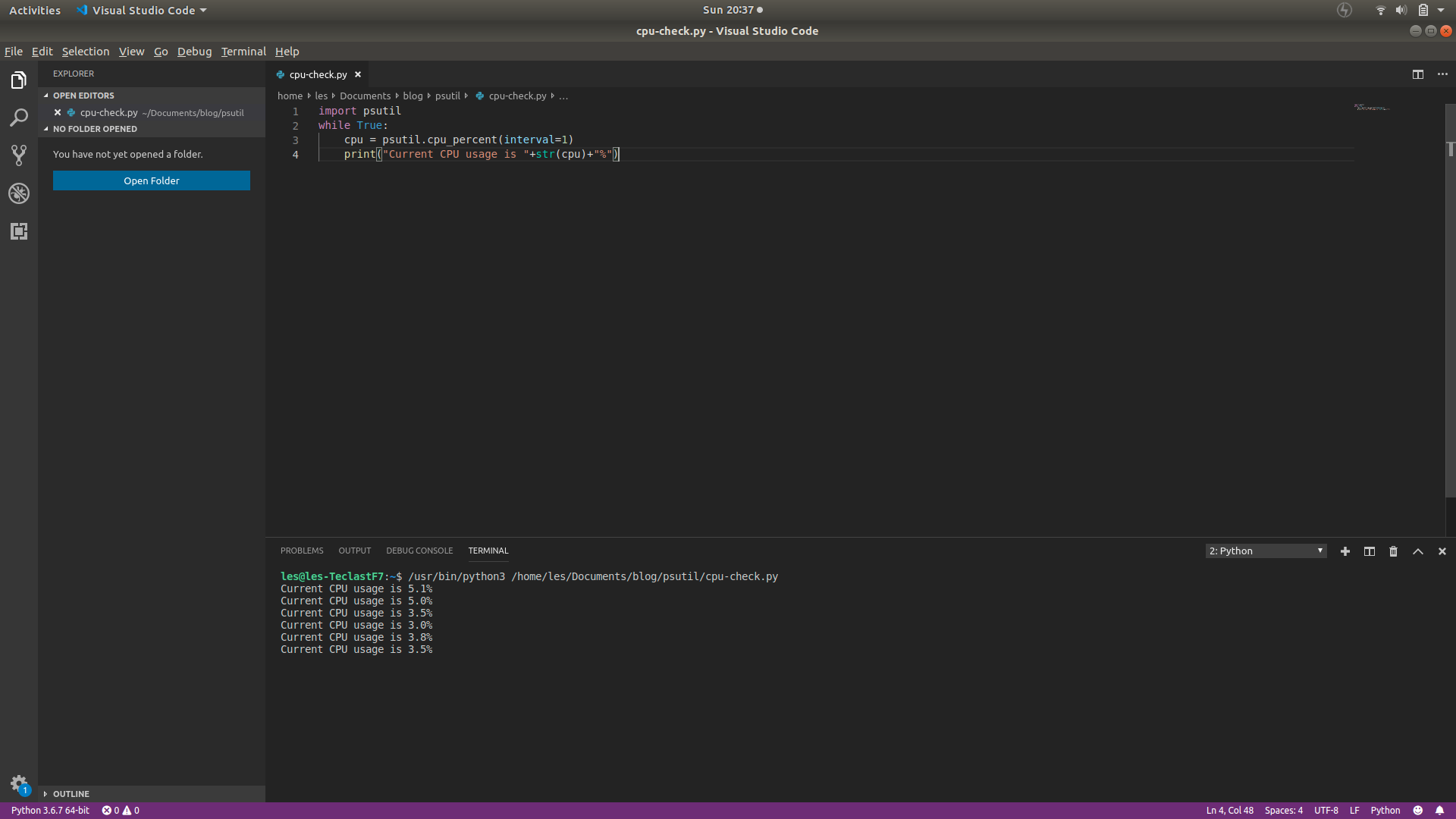Open the terminal selector dropdown '2: Python'
The image size is (1456, 819).
point(1266,551)
